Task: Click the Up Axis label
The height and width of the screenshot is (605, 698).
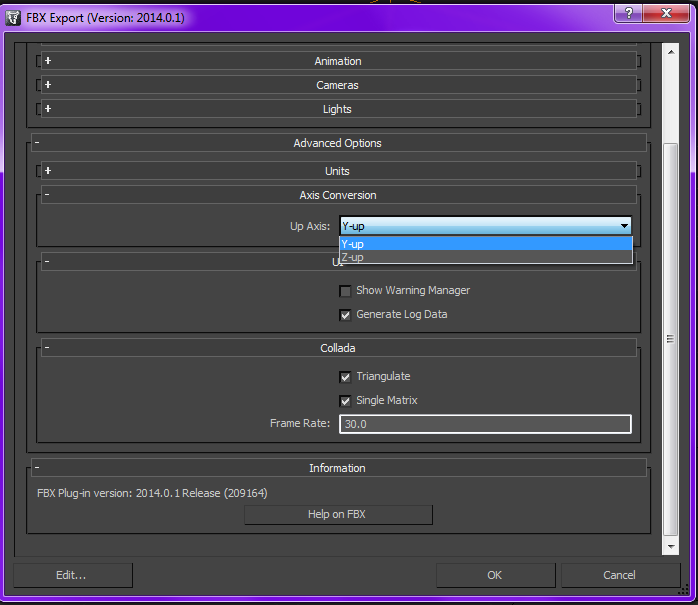Action: (310, 226)
